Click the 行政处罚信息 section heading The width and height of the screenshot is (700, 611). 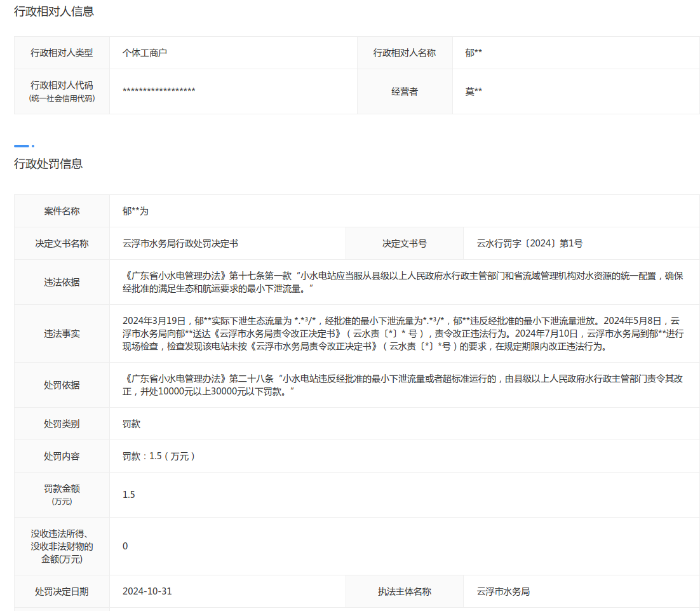tap(48, 164)
